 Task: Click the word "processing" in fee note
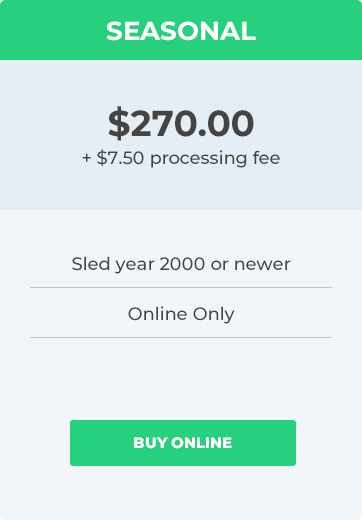(199, 159)
